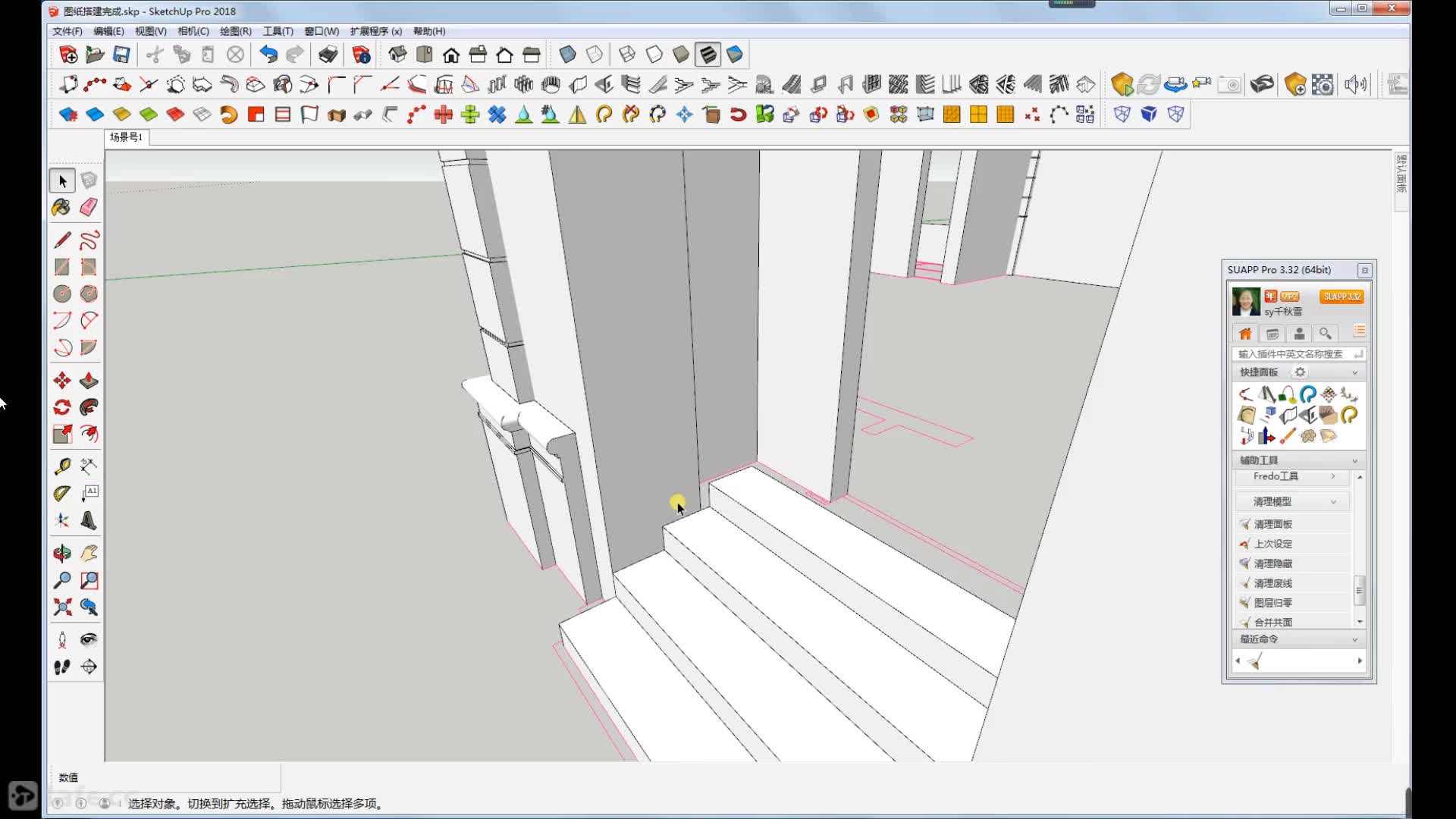Run the 上次设定 command
Screen dimensions: 1456x819
click(x=1294, y=544)
